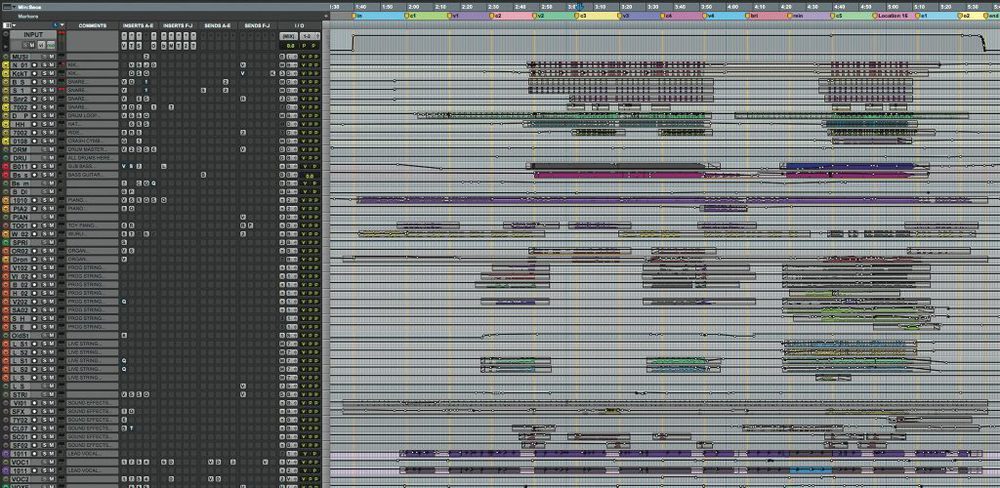Viewport: 1000px width, 488px height.
Task: Click the INPUT track name button
Action: pos(33,34)
